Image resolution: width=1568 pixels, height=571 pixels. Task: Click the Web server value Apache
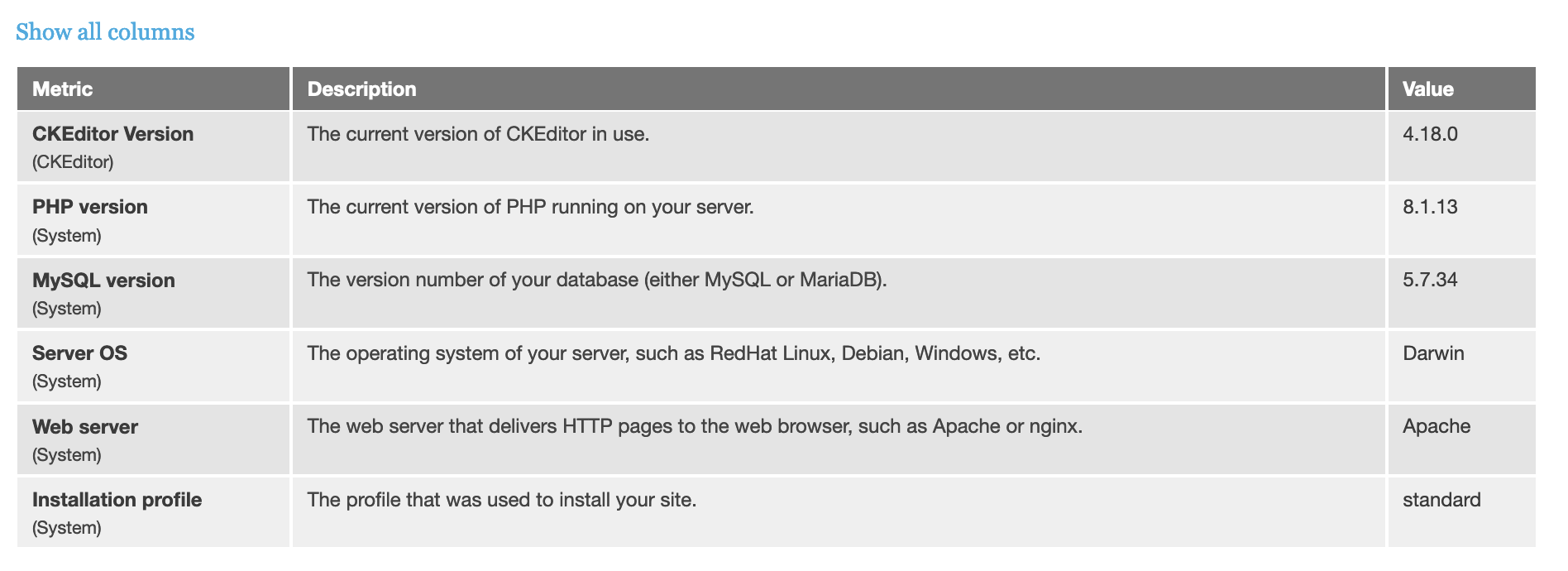[1437, 426]
